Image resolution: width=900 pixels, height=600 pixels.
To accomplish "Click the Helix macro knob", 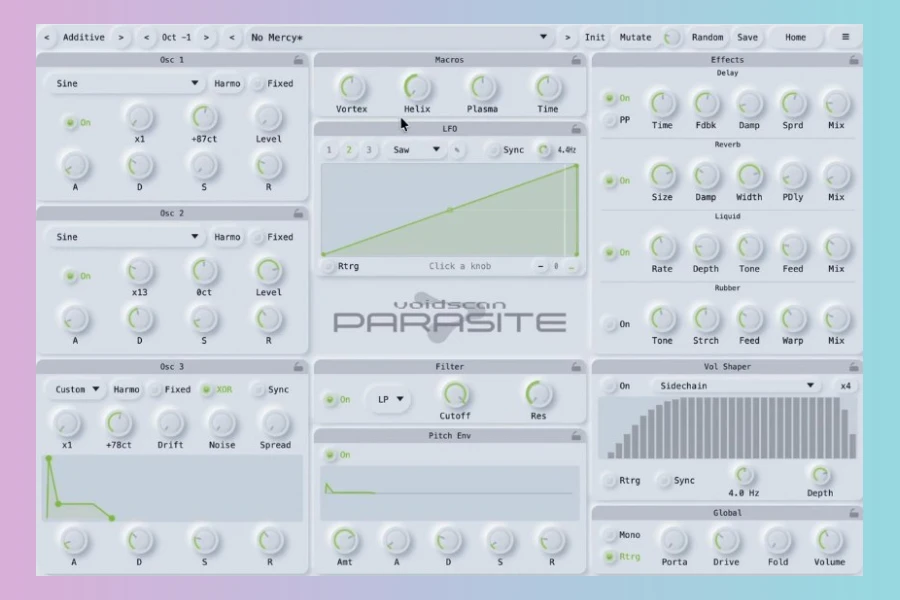I will 417,87.
